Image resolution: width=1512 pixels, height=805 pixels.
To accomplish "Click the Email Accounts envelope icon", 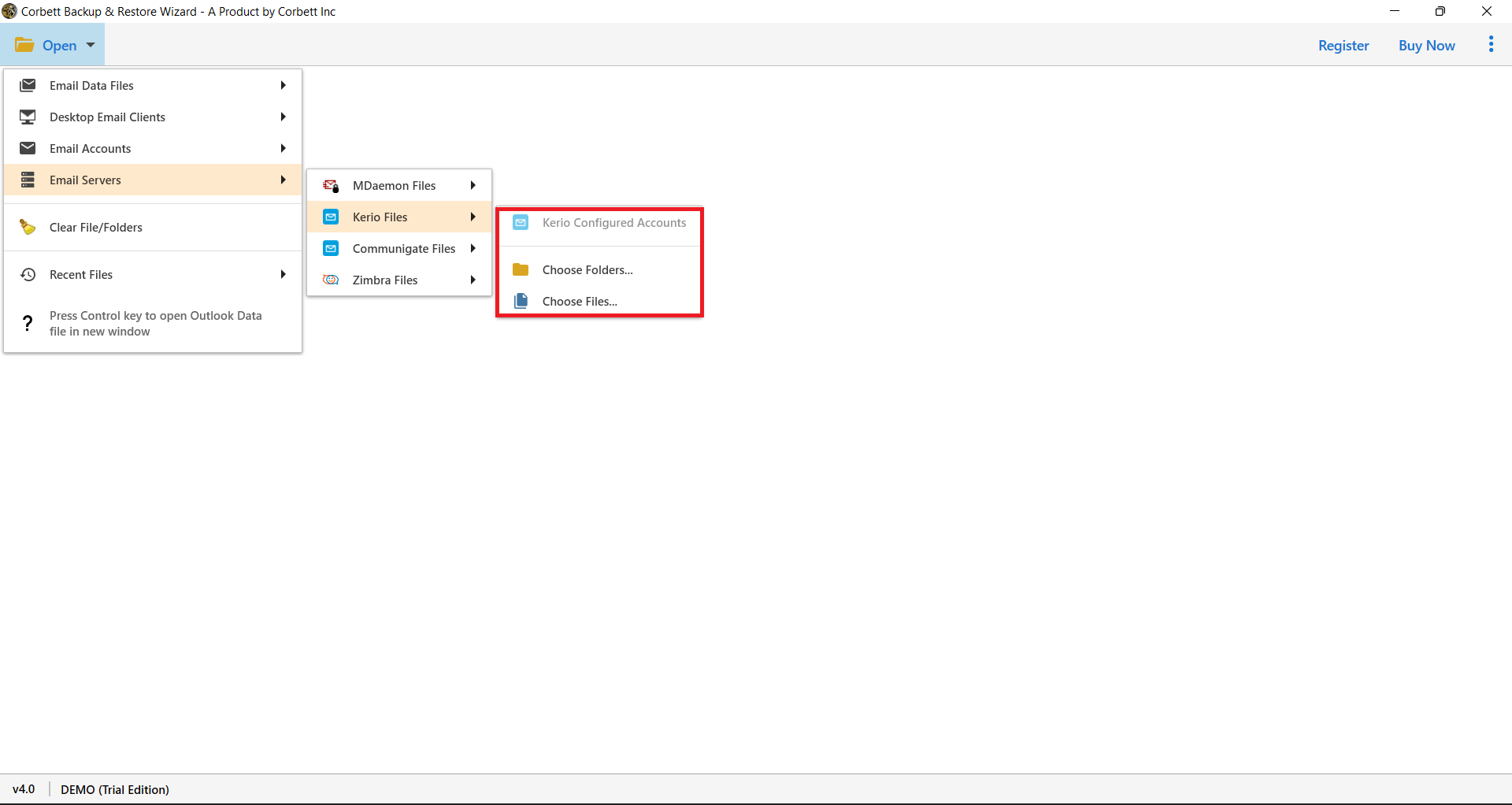I will tap(28, 148).
